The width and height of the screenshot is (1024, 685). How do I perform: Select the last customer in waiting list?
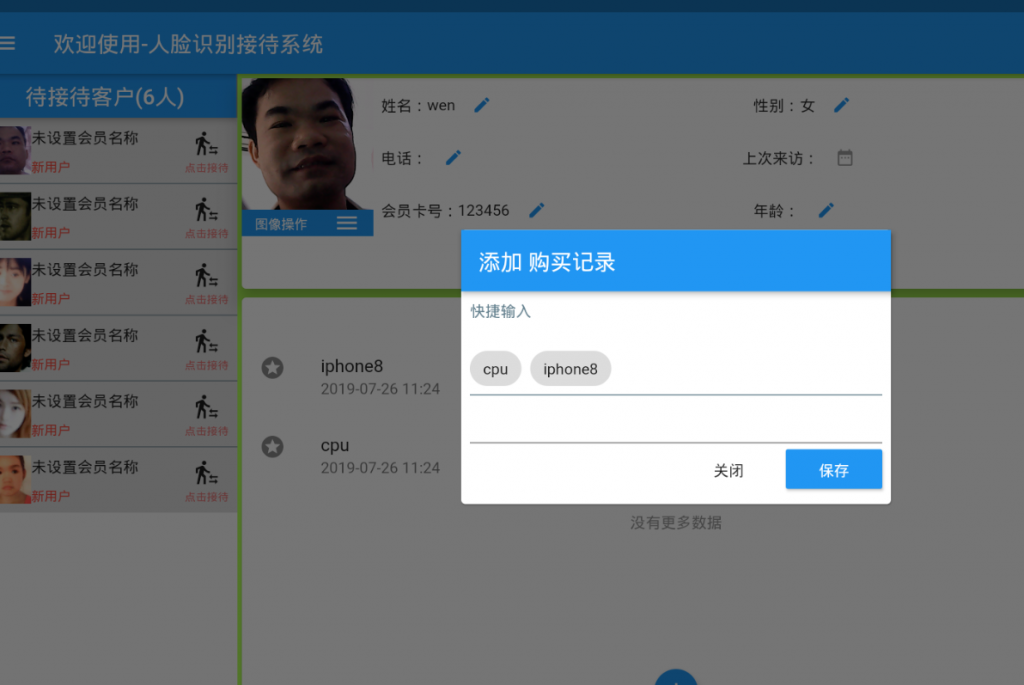click(x=100, y=479)
